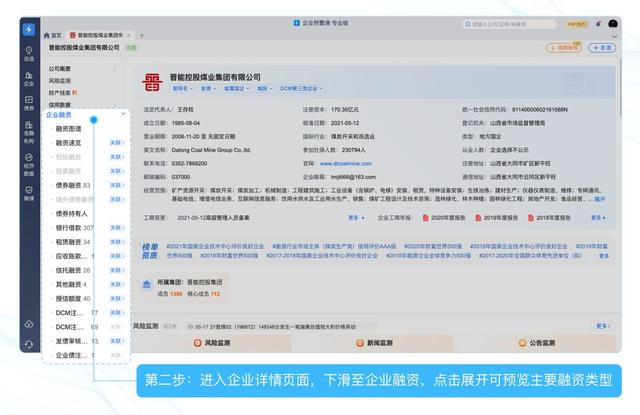The height and width of the screenshot is (415, 640).
Task: Open 其他融资 4 entry
Action: 71,285
